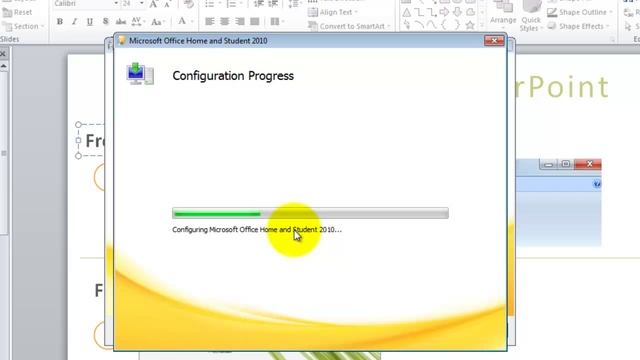Increase font size with larger A
The image size is (640, 360).
point(153,4)
